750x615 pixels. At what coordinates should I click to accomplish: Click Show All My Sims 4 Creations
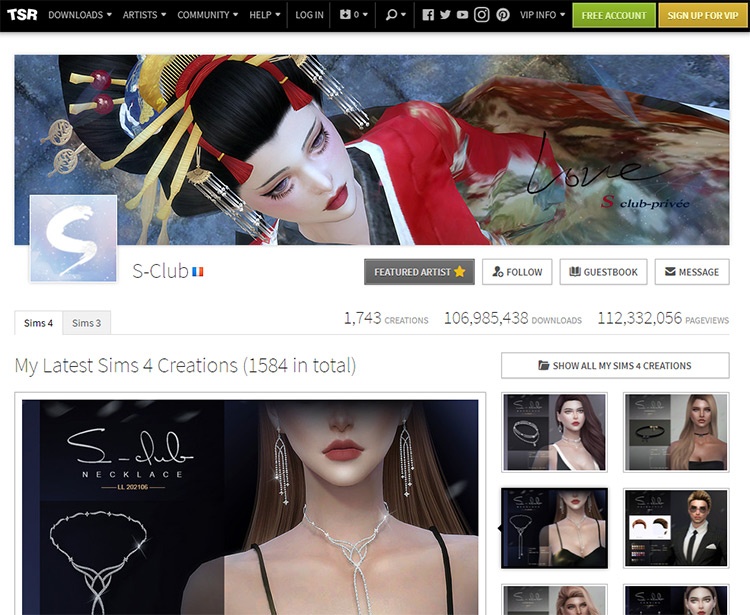(615, 365)
